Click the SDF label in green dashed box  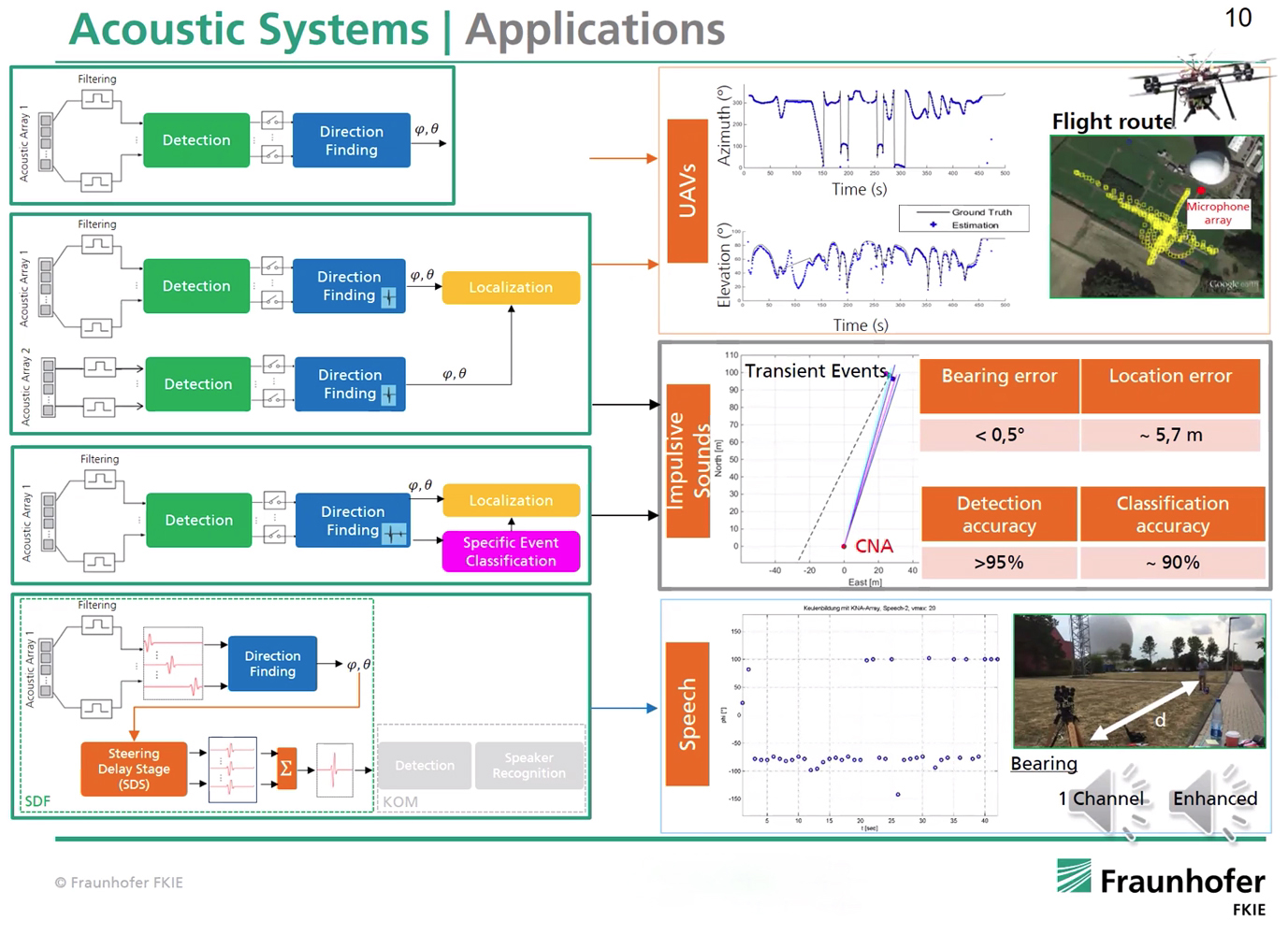coord(37,801)
